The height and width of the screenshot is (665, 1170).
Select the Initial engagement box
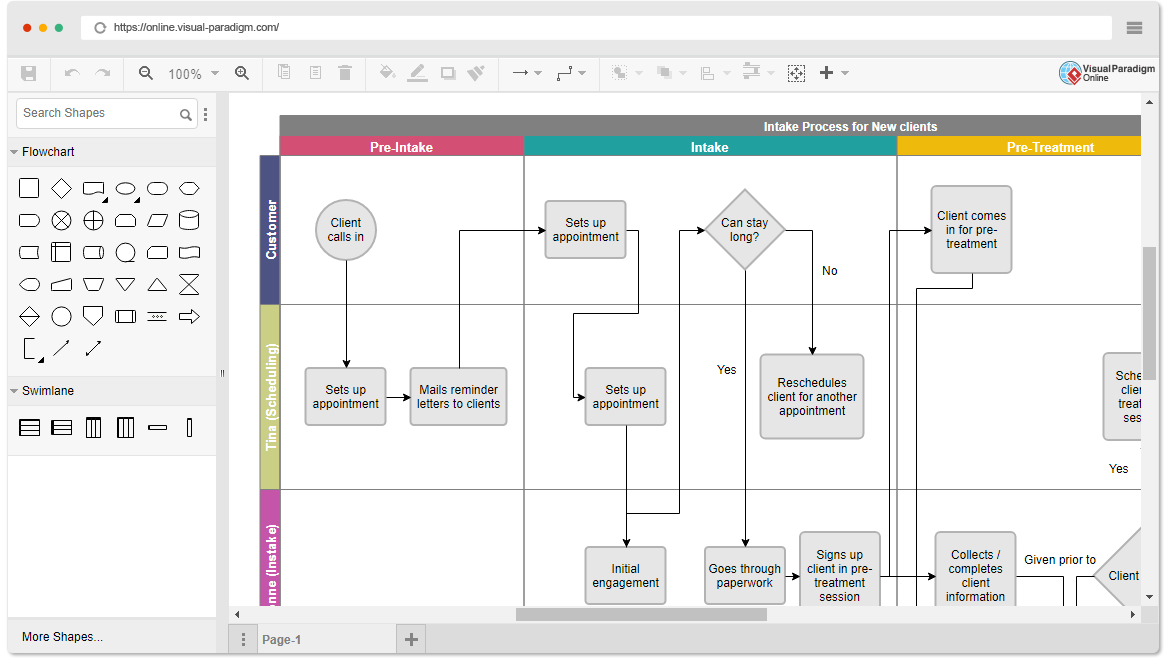pyautogui.click(x=625, y=575)
